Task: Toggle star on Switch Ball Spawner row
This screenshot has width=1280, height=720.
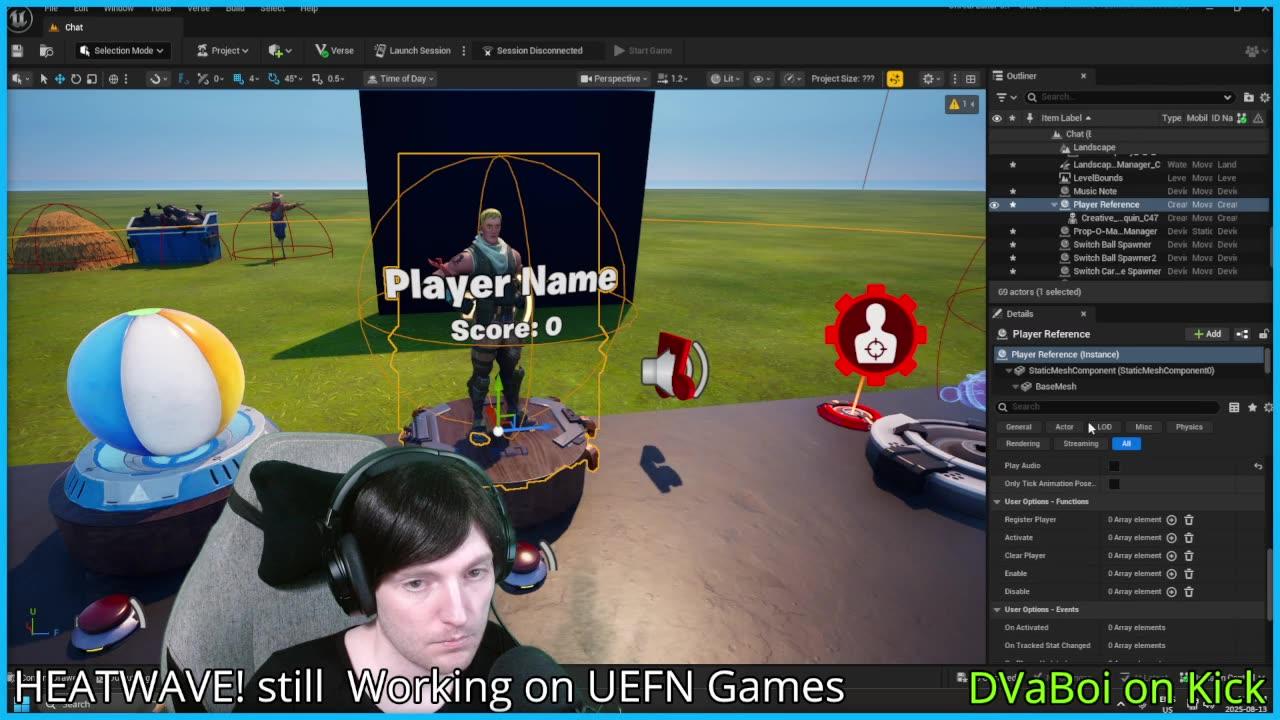Action: [1012, 245]
